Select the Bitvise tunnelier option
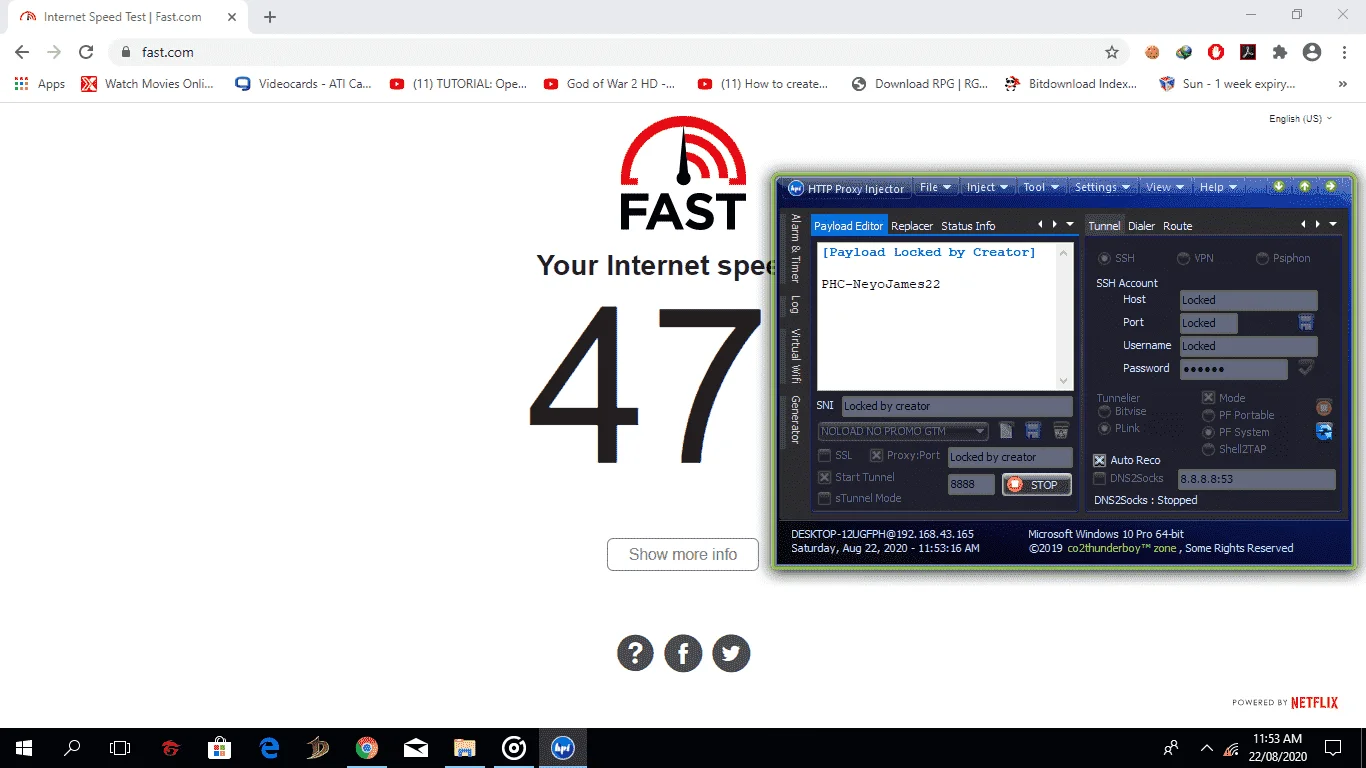 1105,412
